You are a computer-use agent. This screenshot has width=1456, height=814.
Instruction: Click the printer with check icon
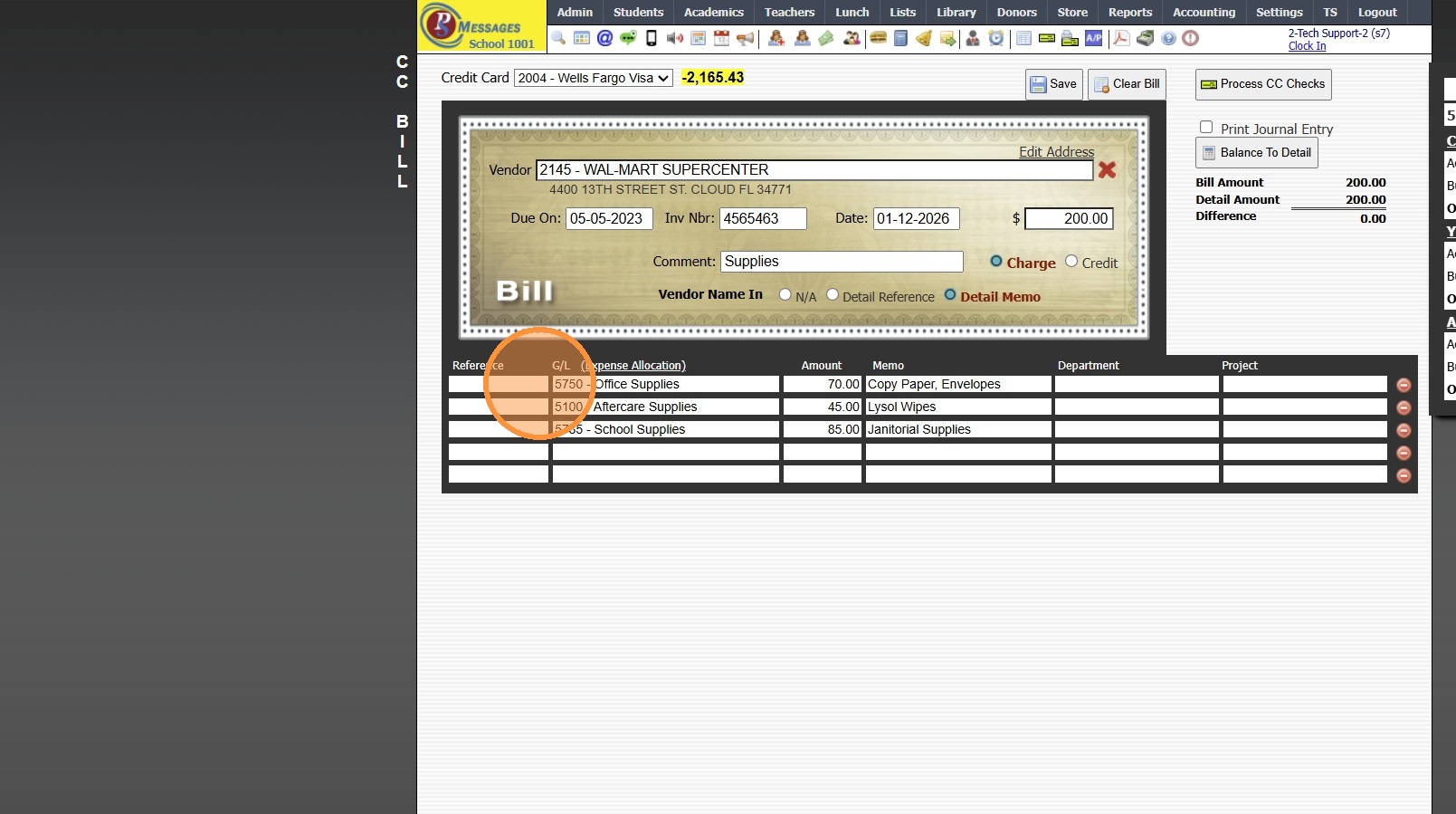(x=1070, y=38)
